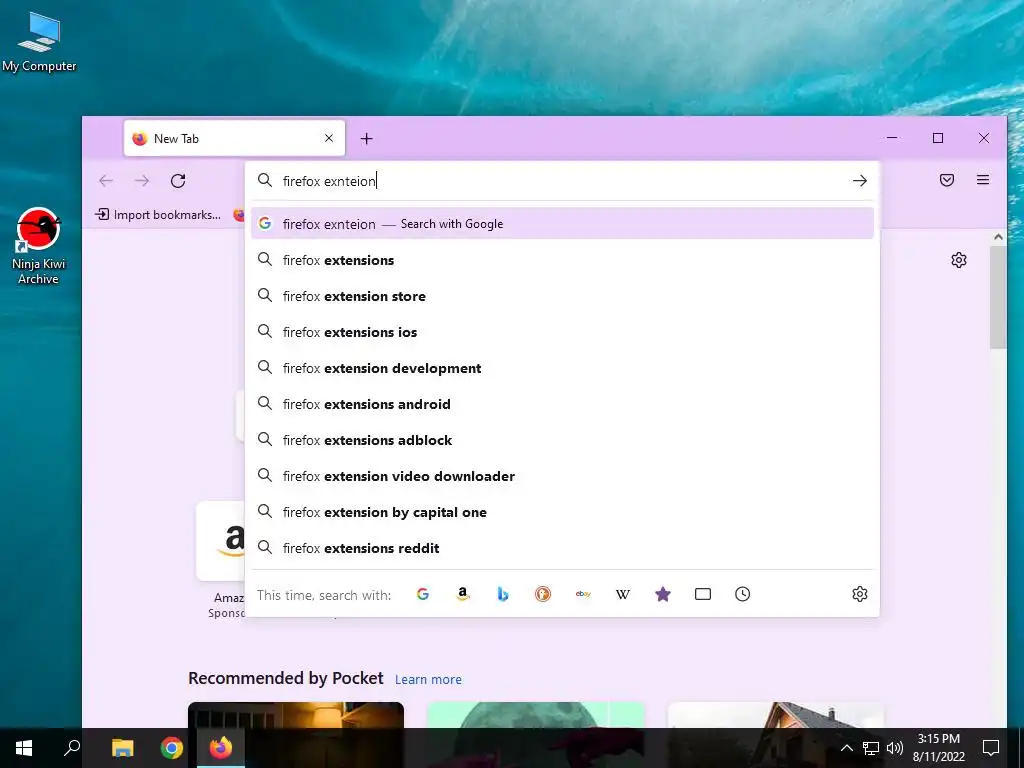Open Pocket 'Learn more' link
Screen dimensions: 1024x768
tap(428, 679)
